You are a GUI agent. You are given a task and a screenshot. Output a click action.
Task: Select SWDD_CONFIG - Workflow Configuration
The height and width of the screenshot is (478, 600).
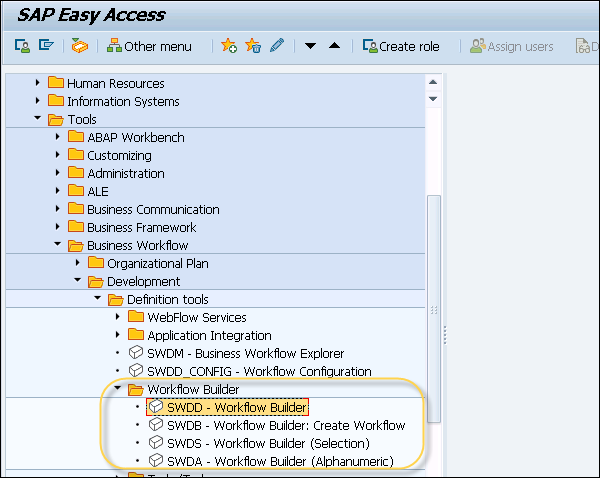coord(259,371)
